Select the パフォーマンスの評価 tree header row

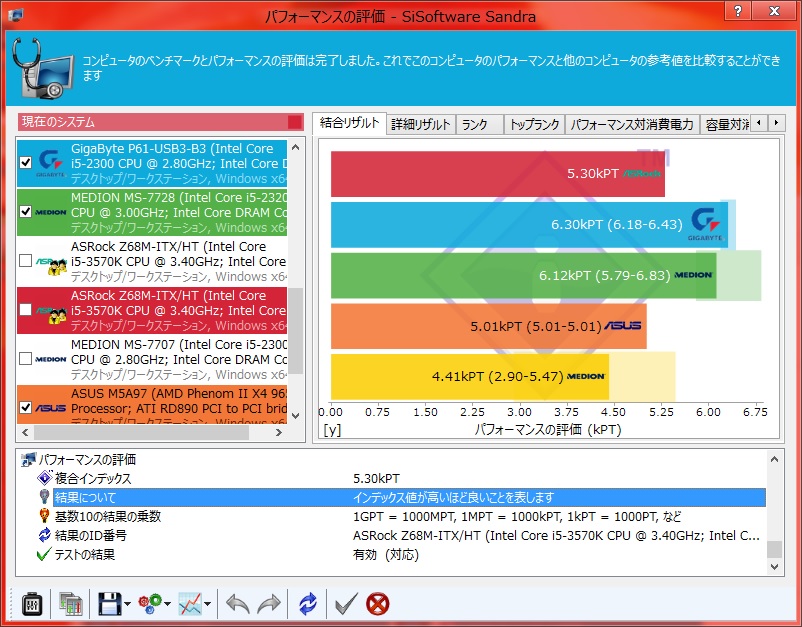tap(391, 459)
